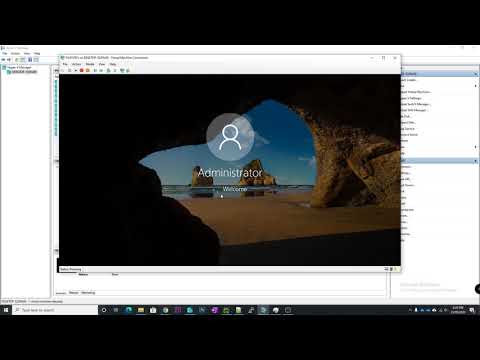Click Remove Server in Actions pane
Image resolution: width=480 pixels, height=360 pixels.
coord(409,135)
